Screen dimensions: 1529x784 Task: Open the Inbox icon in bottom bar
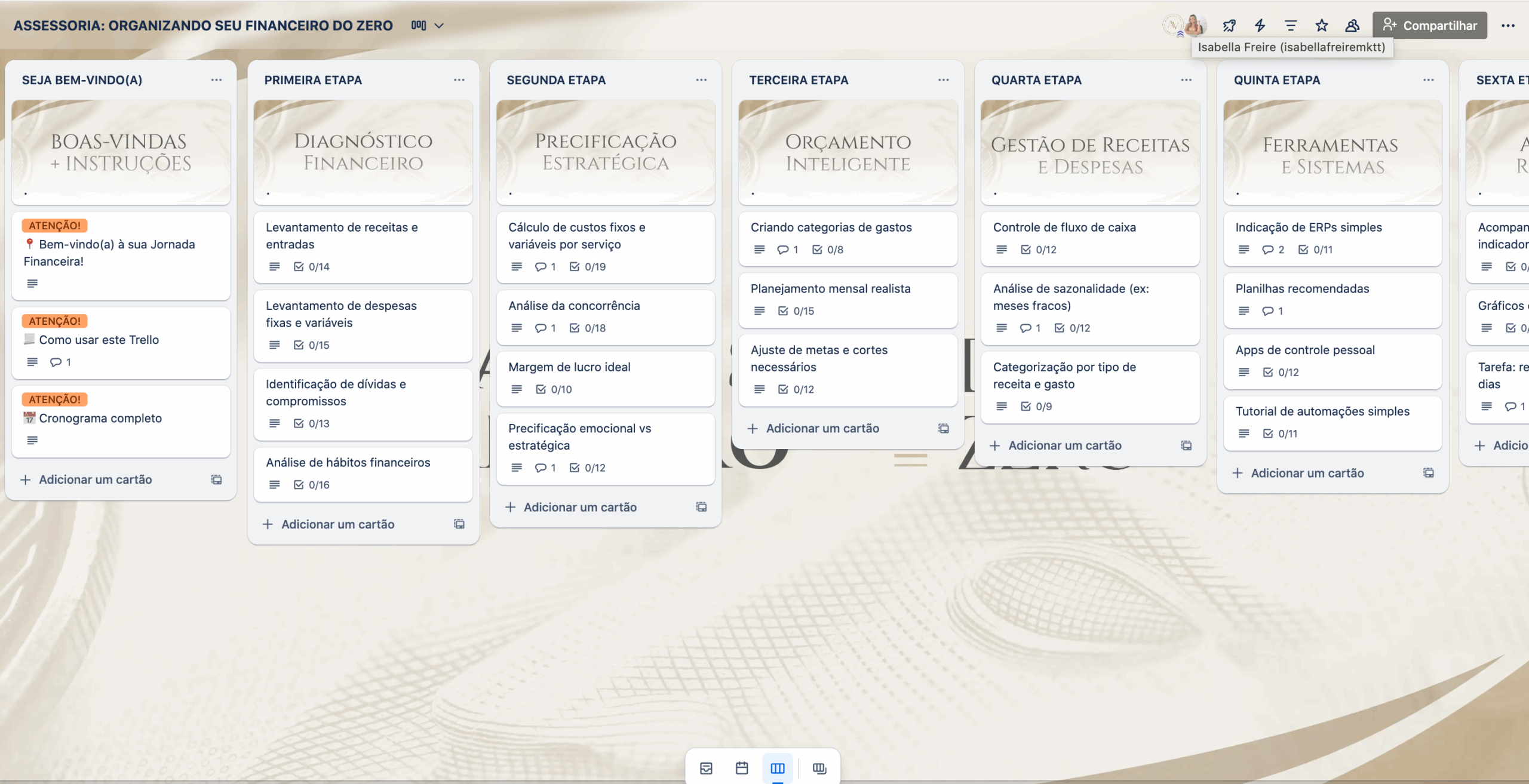click(x=706, y=768)
